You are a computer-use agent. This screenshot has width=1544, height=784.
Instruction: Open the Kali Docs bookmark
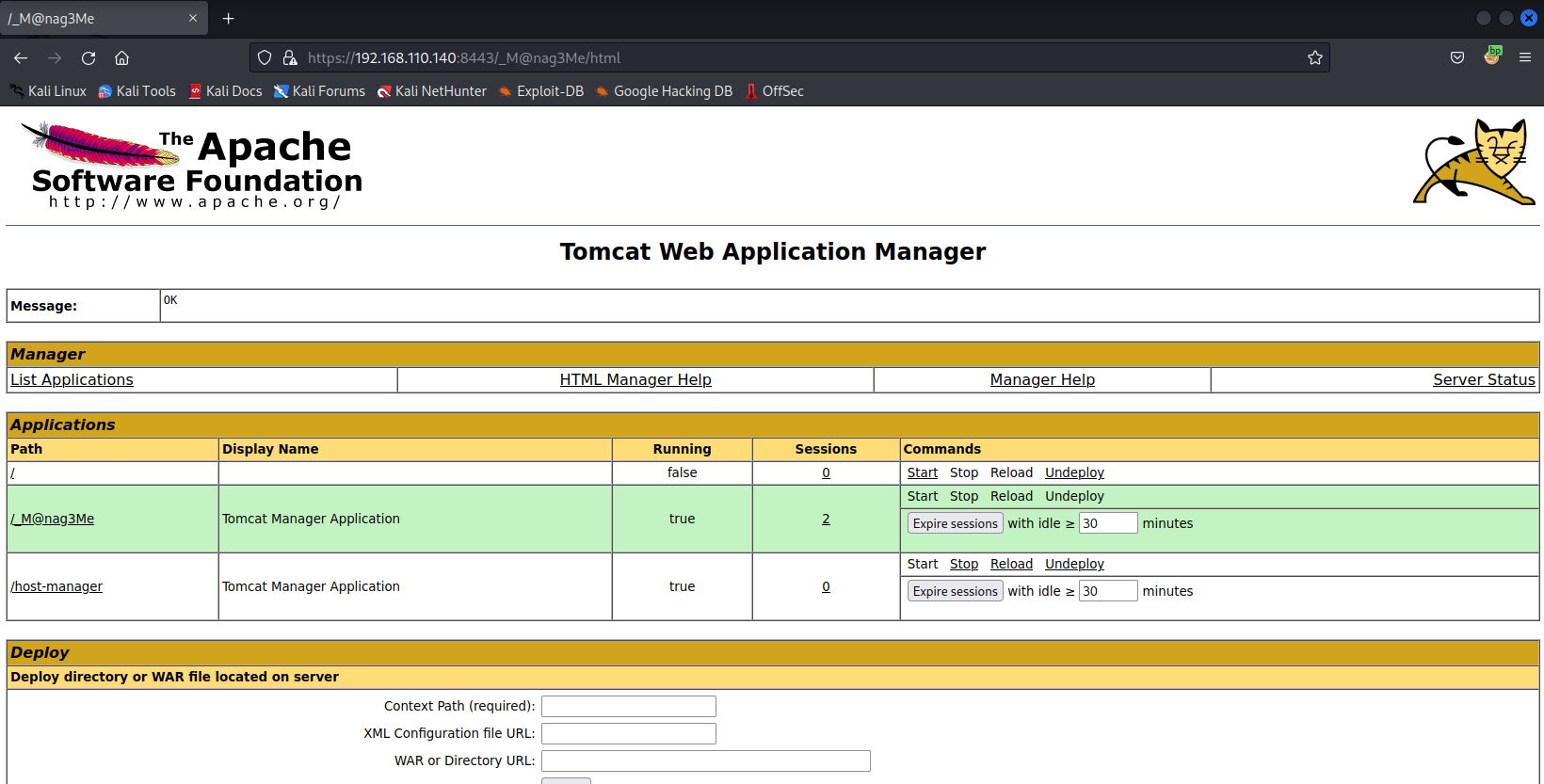225,91
